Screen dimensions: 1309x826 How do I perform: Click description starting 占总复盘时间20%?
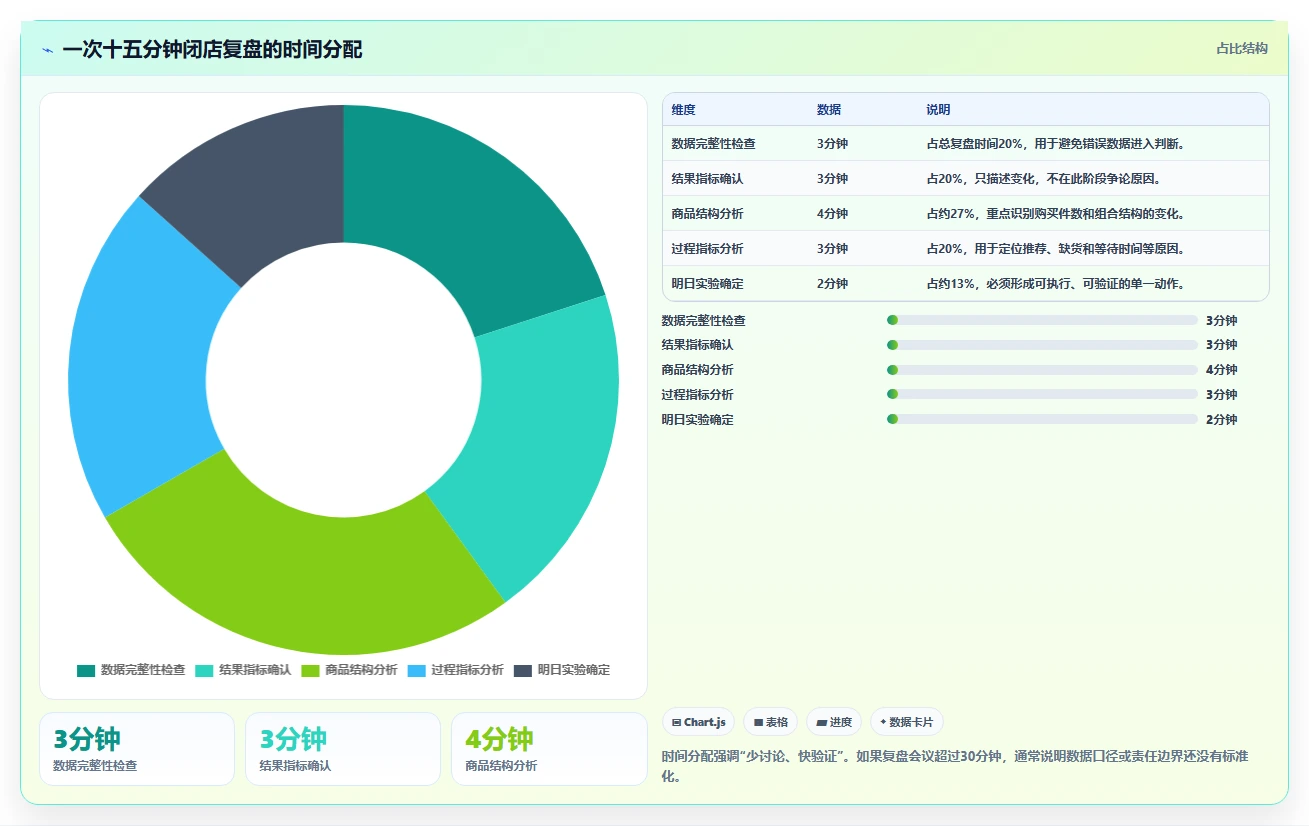[x=1056, y=144]
